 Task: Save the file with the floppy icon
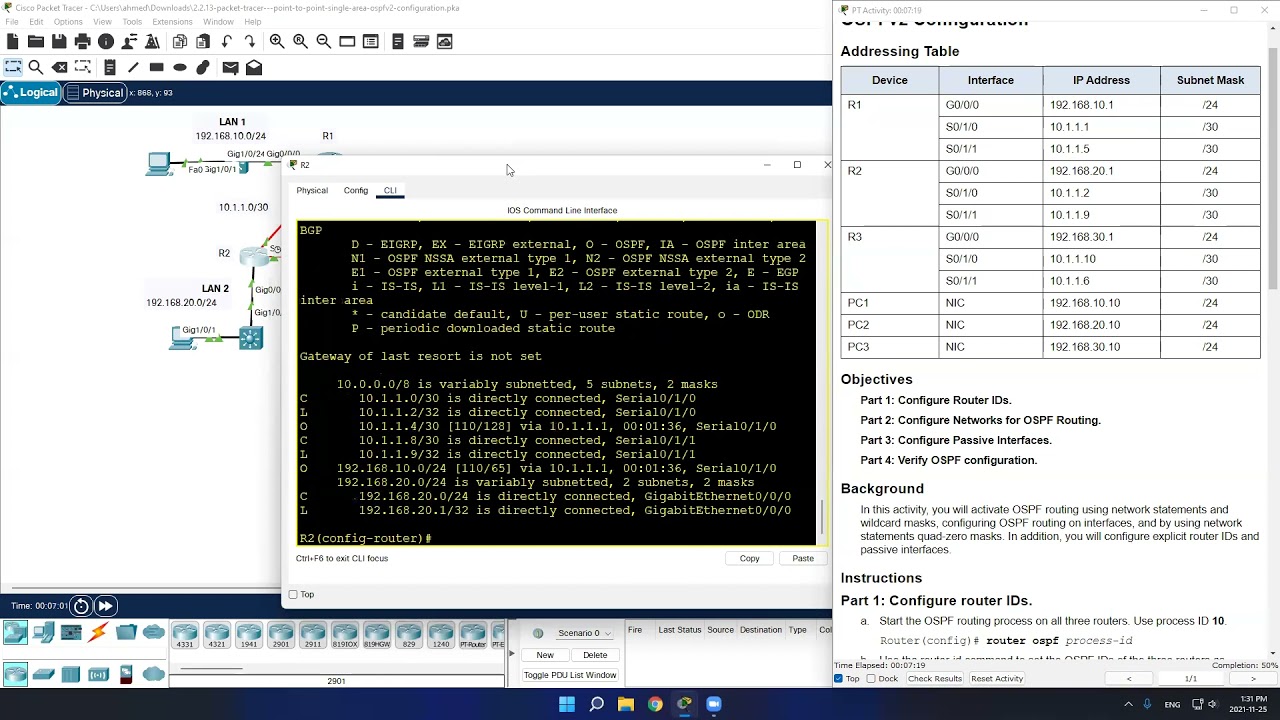[x=59, y=41]
